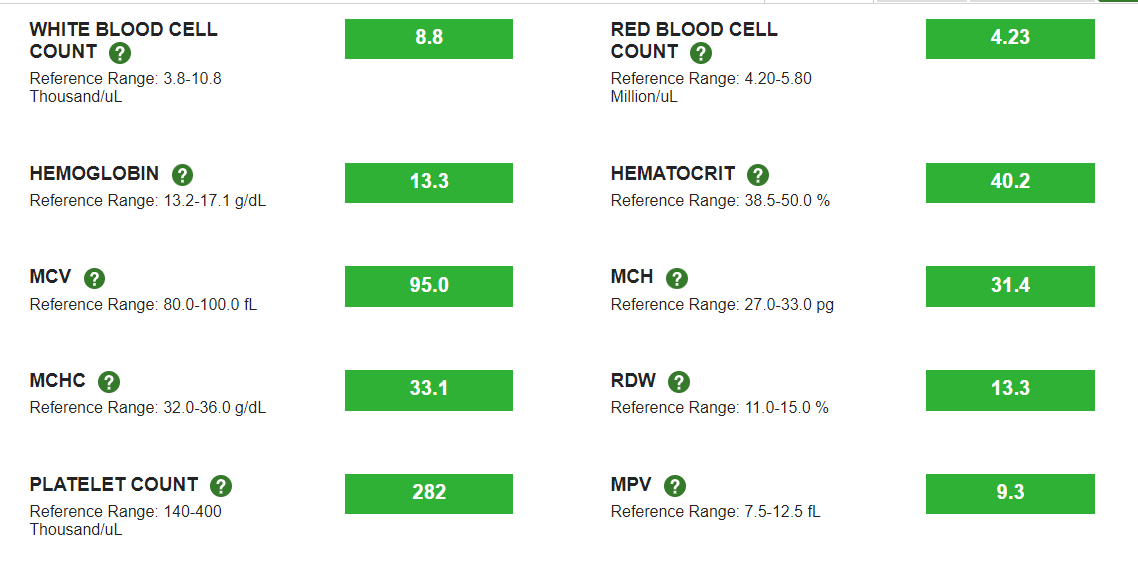The height and width of the screenshot is (575, 1138).
Task: Open the MCHC info question icon
Action: pyautogui.click(x=109, y=382)
